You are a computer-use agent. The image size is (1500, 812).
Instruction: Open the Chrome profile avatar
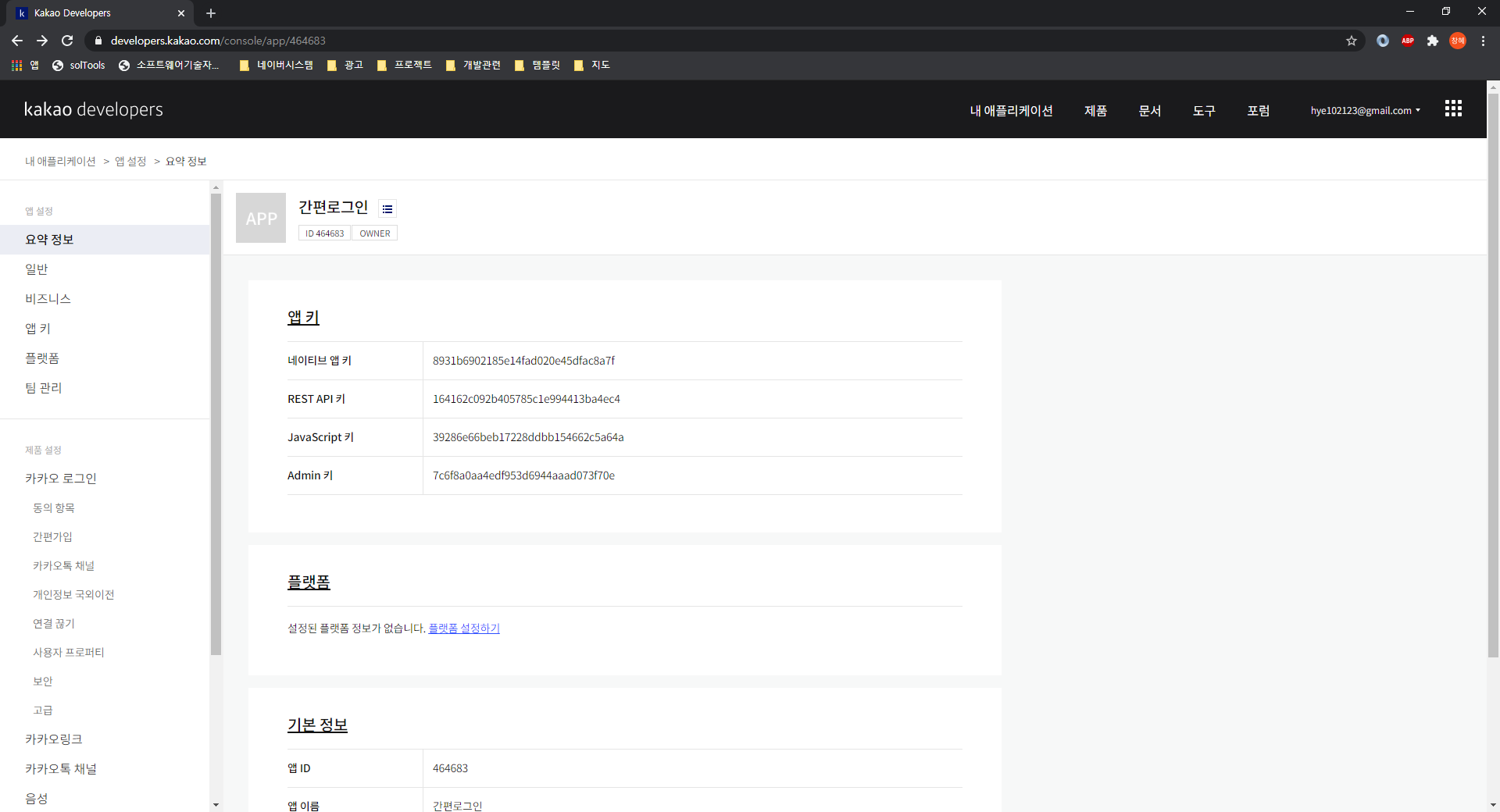1458,41
